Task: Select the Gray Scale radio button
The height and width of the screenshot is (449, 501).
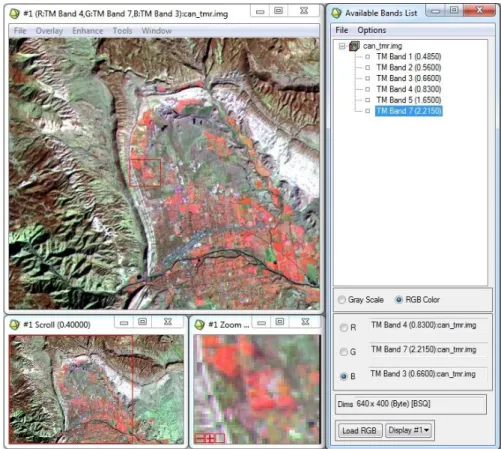Action: (x=342, y=300)
